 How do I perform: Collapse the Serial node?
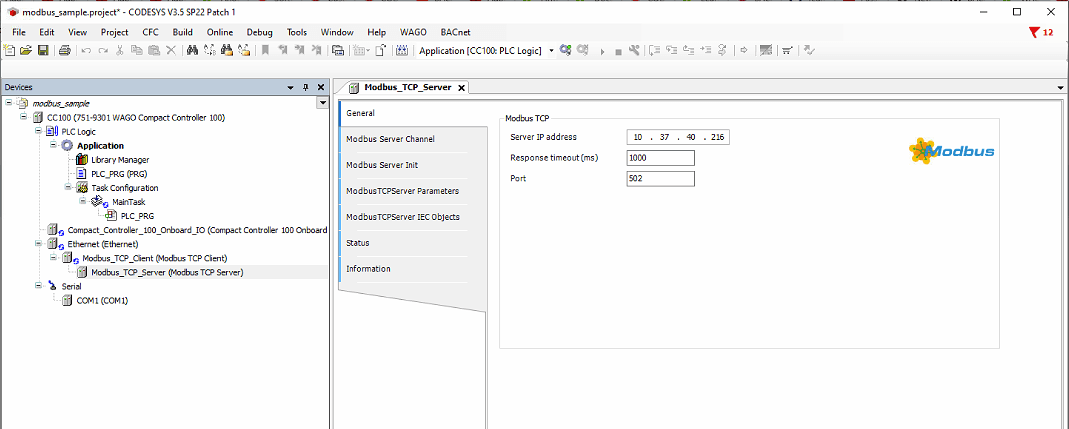click(x=38, y=286)
